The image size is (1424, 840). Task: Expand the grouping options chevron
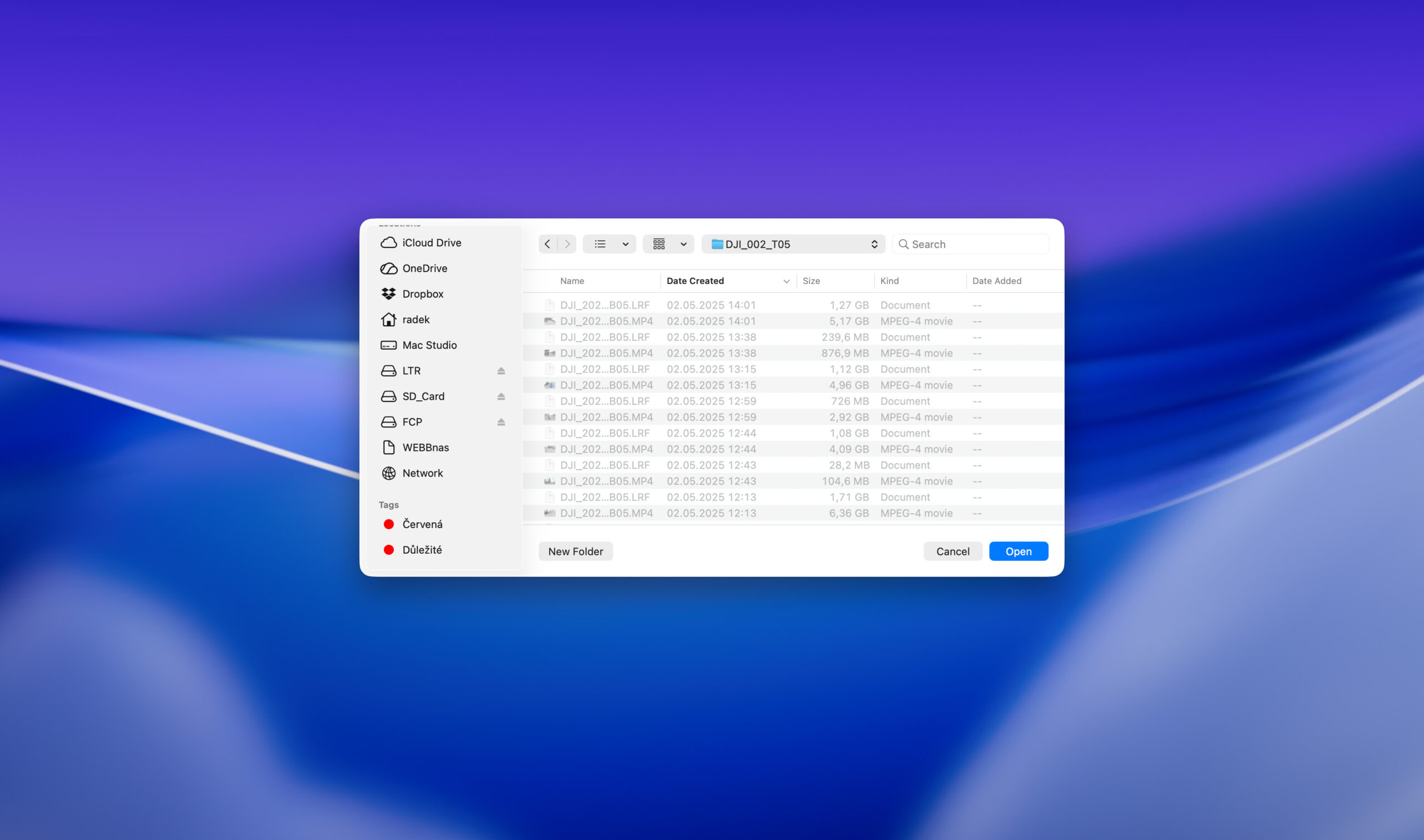[x=684, y=244]
